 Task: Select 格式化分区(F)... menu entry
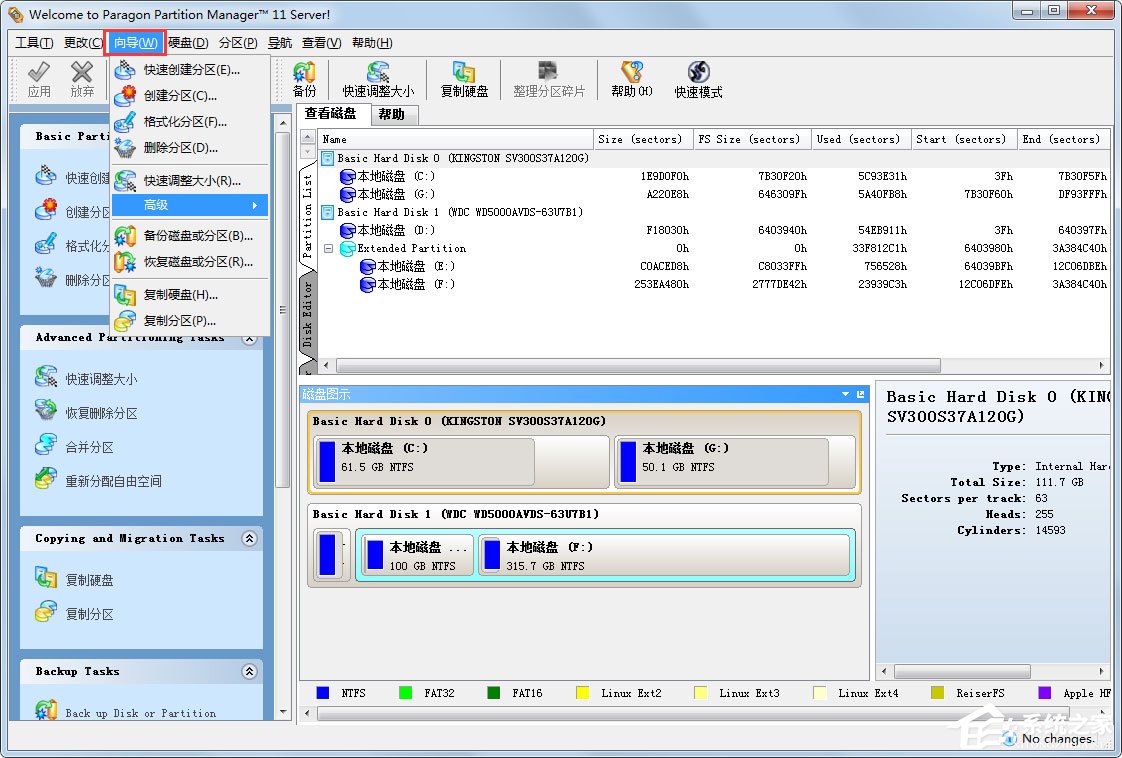(x=190, y=122)
